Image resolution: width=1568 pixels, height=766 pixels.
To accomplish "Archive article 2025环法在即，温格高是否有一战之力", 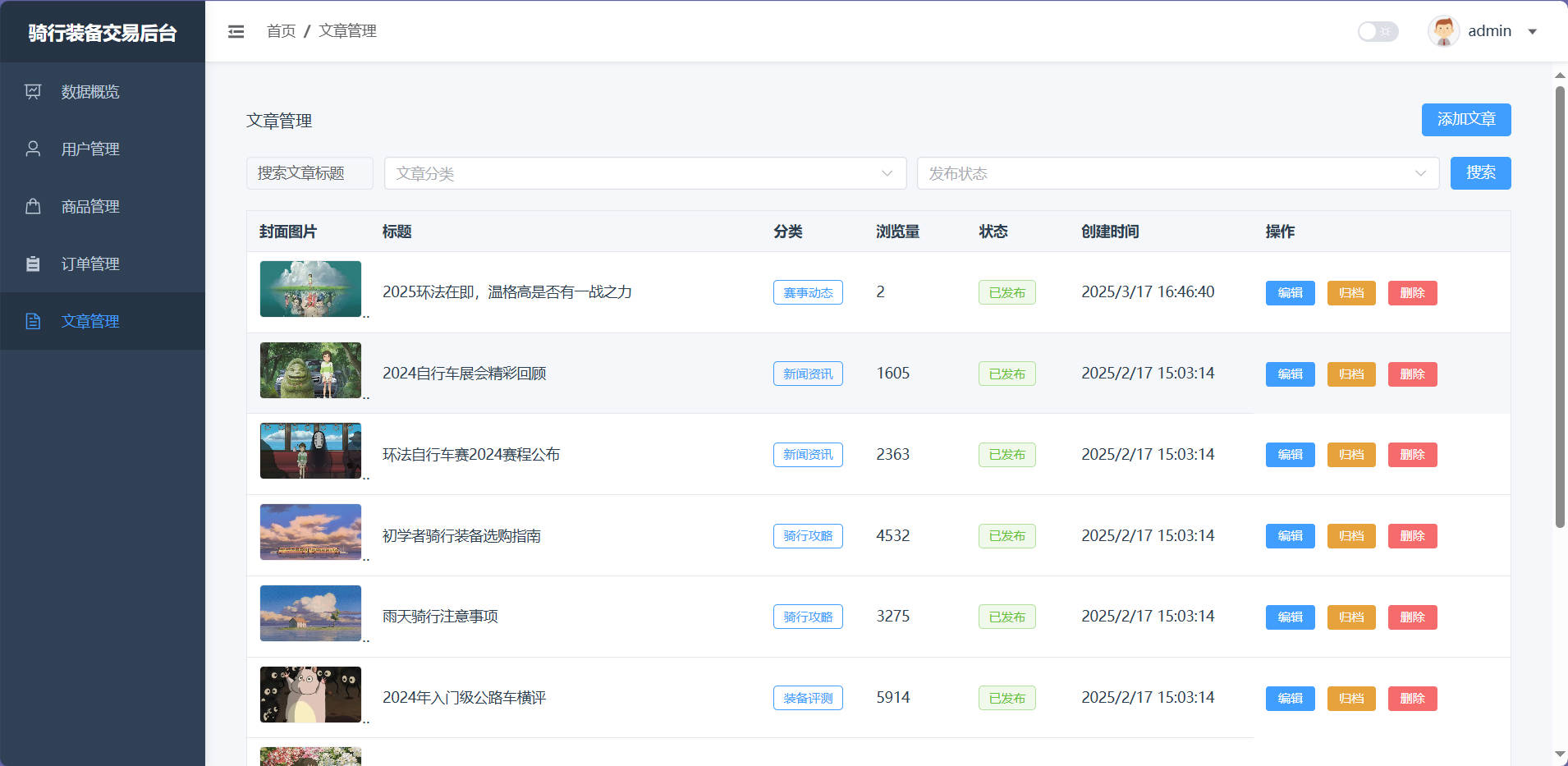I will tap(1351, 293).
